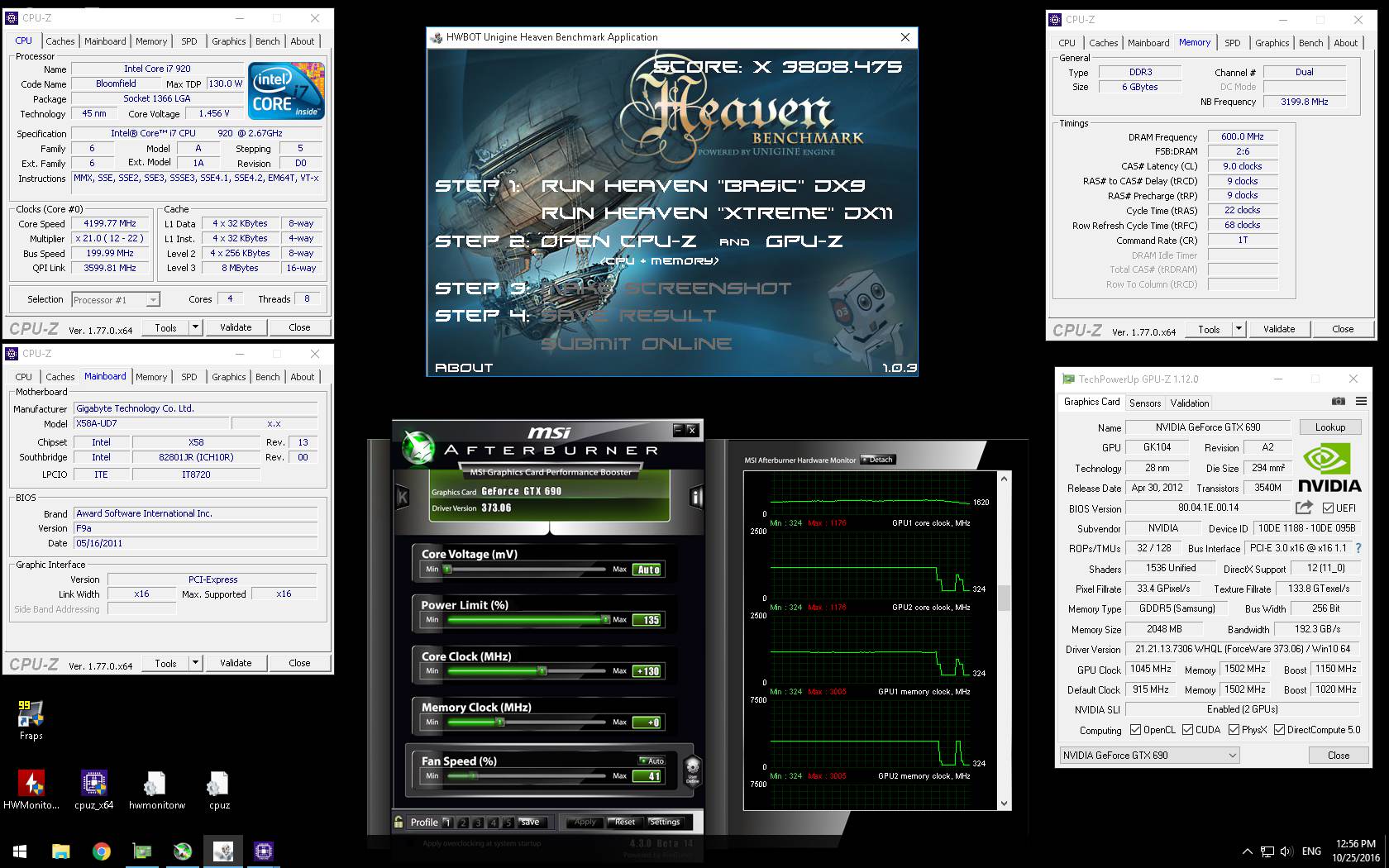
Task: Click Heaven benchmark taskbar icon
Action: pyautogui.click(x=223, y=851)
